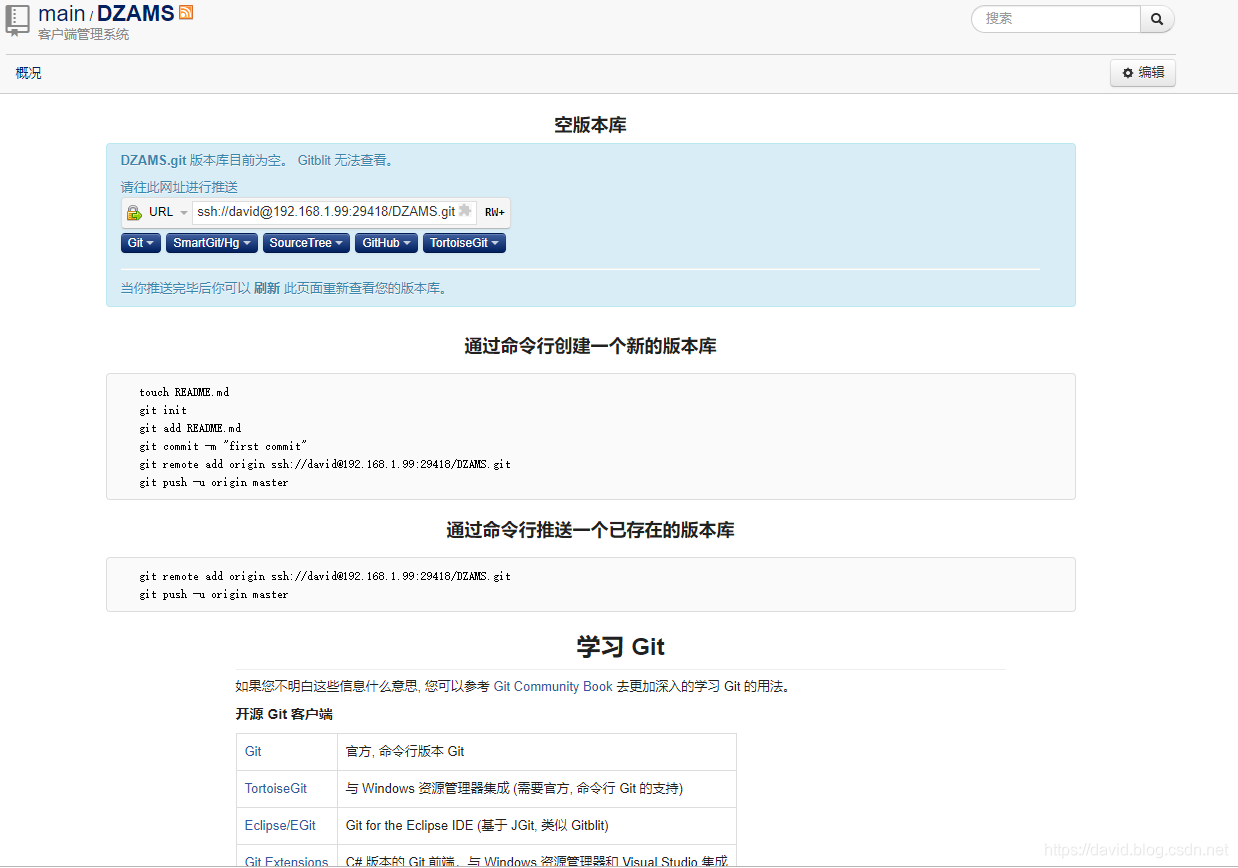
Task: Open the DZAMS repository title link
Action: [135, 14]
